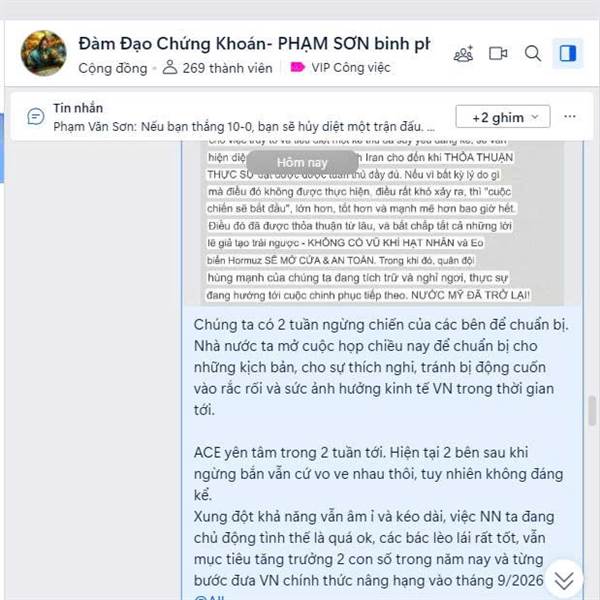
Task: Open the group avatar picture
Action: click(44, 53)
